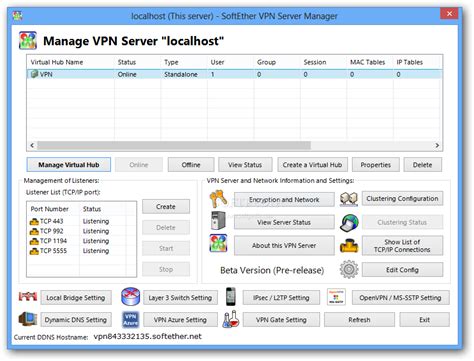474x361 pixels.
Task: Click the hub list horizontal scrollbar thumb
Action: 174,145
